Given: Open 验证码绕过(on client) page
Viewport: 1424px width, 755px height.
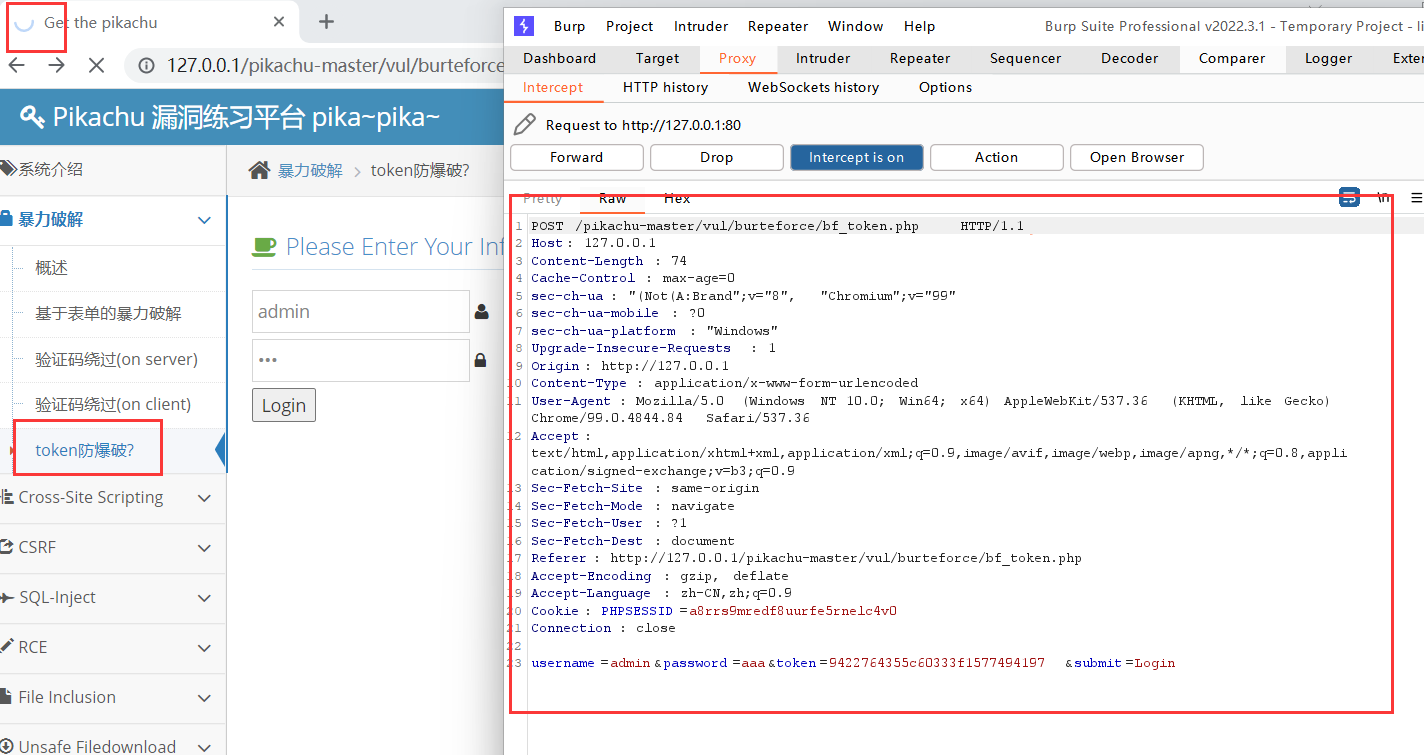Looking at the screenshot, I should click(113, 405).
